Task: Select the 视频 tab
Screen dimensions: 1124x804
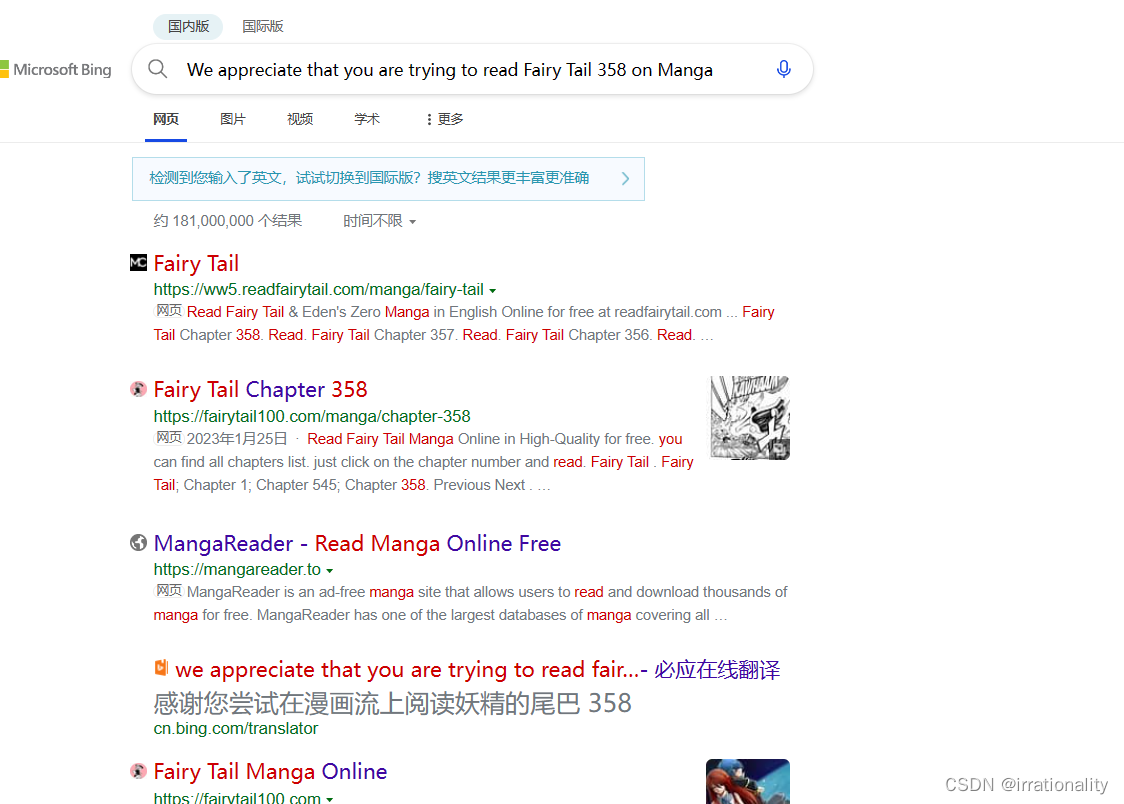Action: tap(300, 119)
